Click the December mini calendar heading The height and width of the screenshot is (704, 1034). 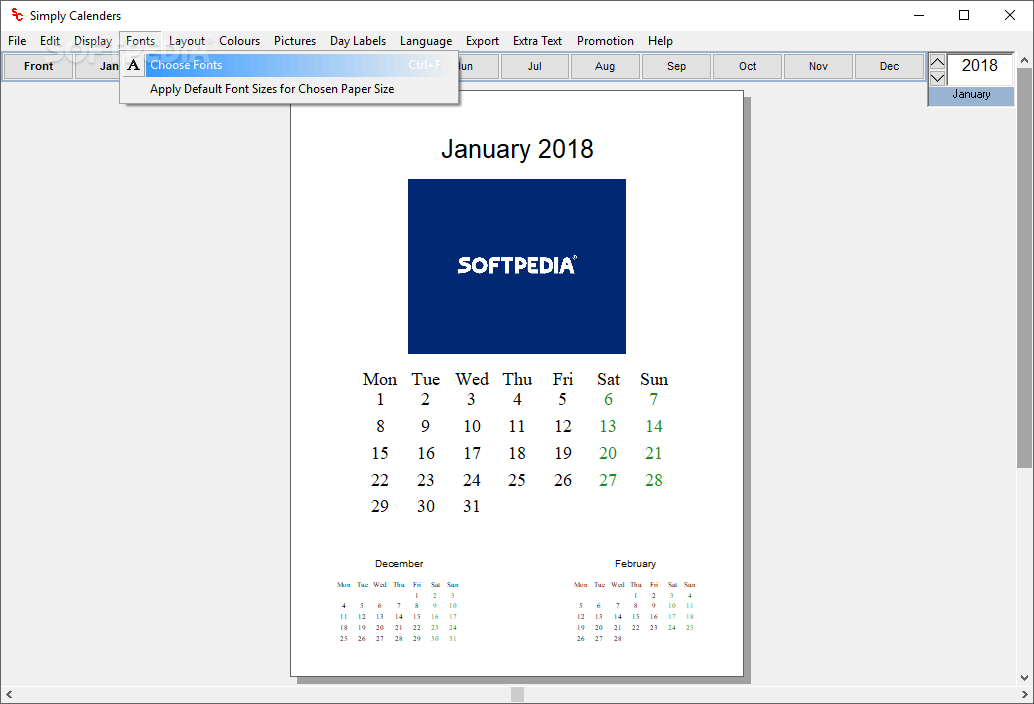pos(399,564)
